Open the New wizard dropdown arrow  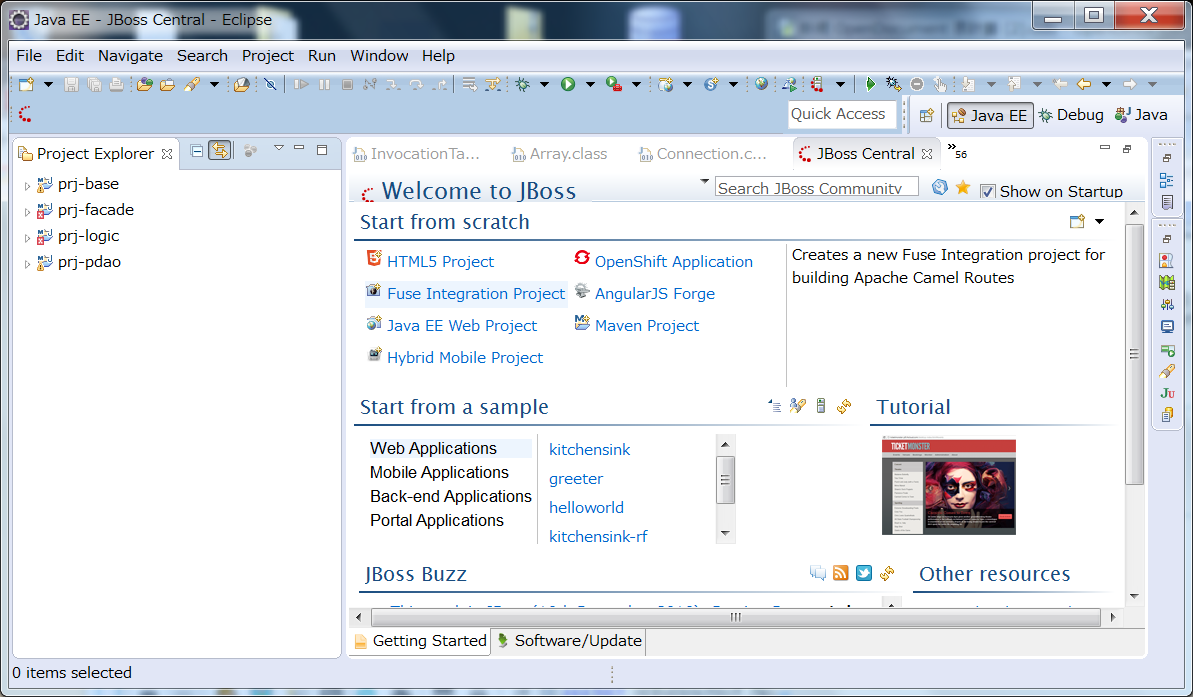tap(48, 84)
